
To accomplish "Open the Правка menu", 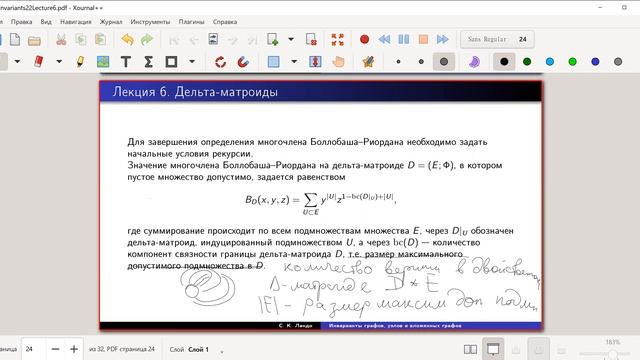I will tap(21, 22).
